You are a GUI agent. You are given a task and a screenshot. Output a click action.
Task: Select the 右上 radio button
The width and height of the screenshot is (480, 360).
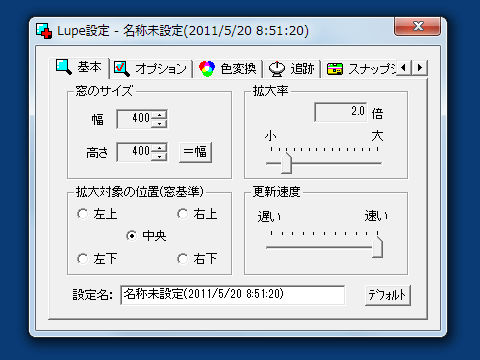coord(183,214)
